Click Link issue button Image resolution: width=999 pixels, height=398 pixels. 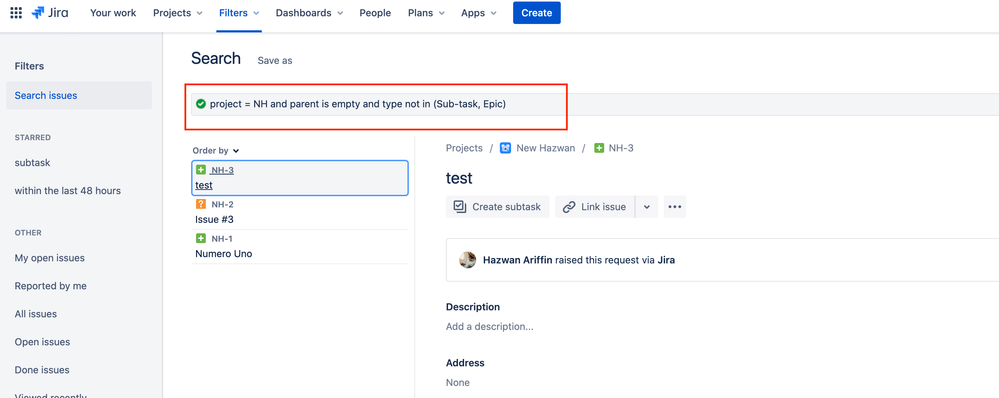pos(595,207)
